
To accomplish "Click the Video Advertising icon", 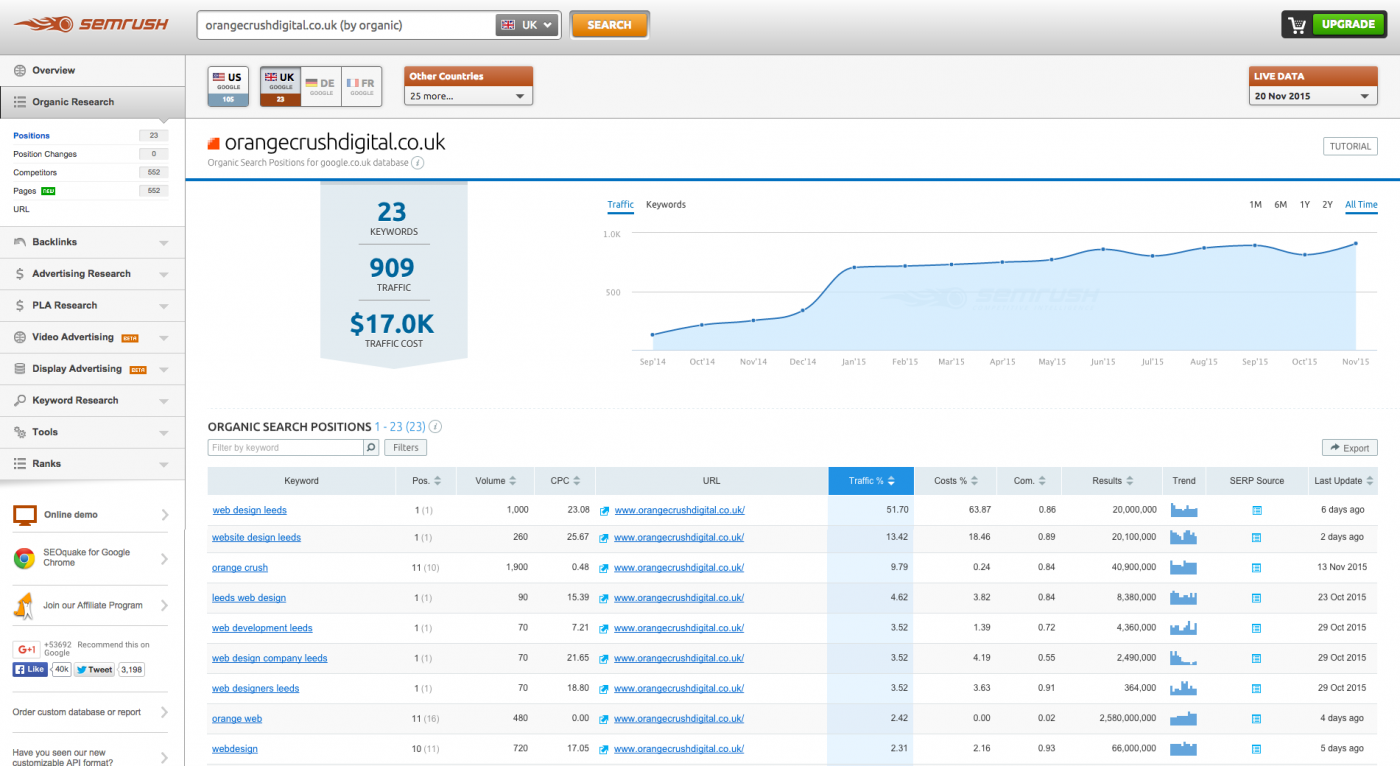I will (x=20, y=338).
